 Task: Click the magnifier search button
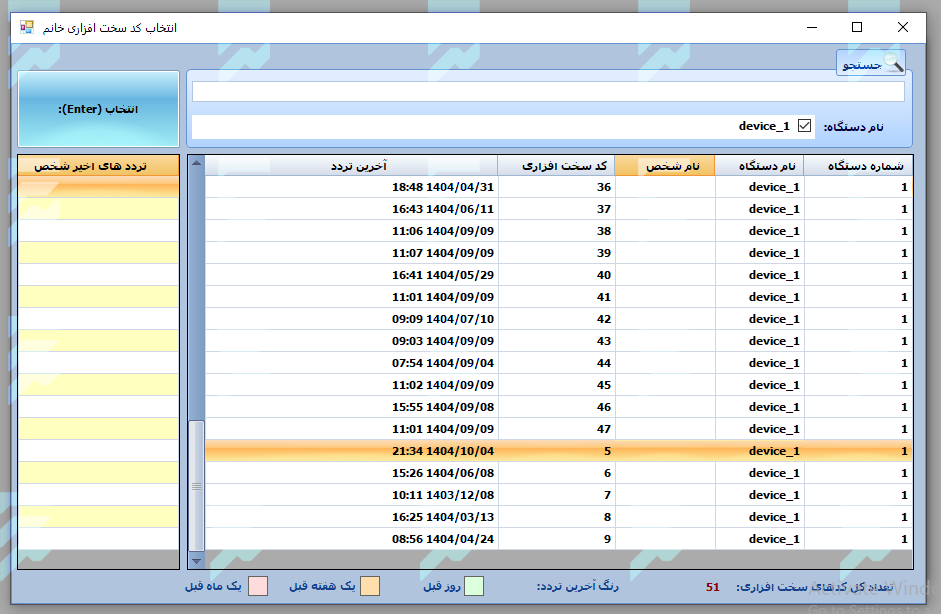(x=871, y=64)
